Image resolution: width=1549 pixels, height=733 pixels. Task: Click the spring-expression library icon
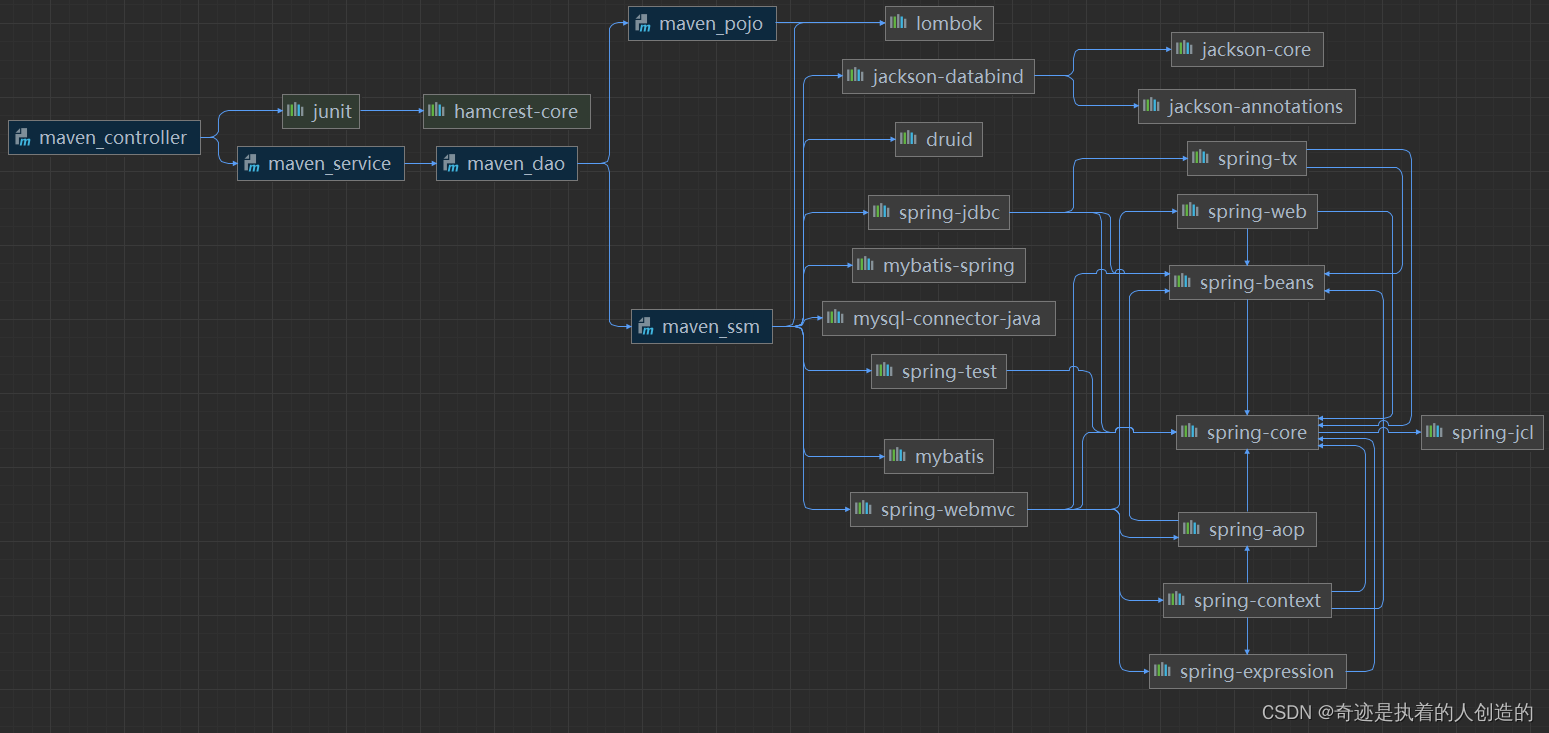pyautogui.click(x=1162, y=670)
